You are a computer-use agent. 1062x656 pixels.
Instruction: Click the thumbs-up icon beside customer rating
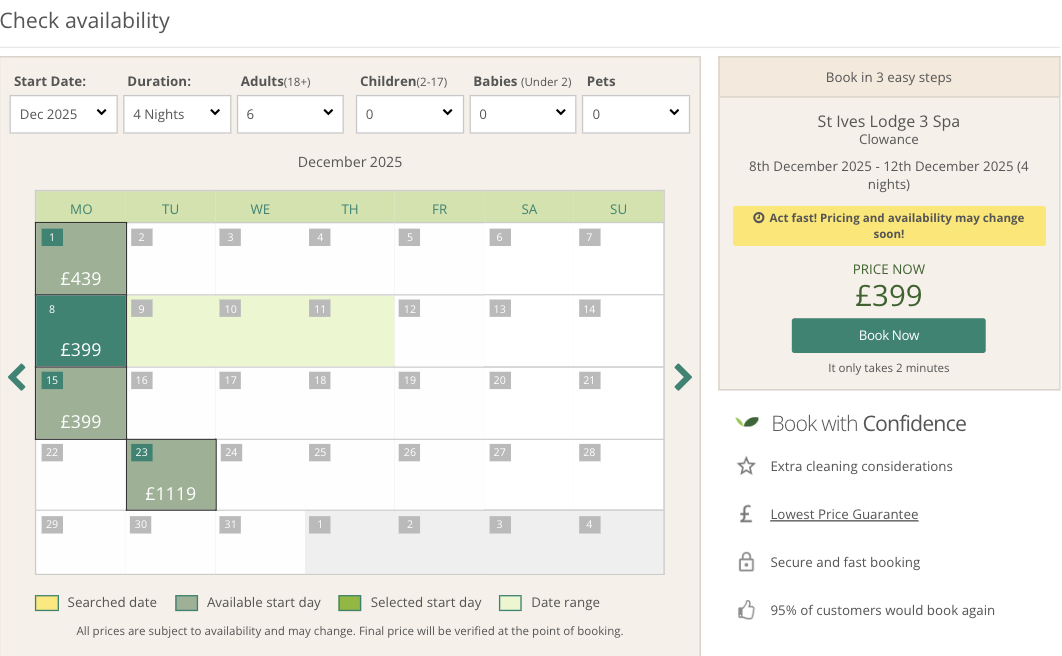pos(746,610)
